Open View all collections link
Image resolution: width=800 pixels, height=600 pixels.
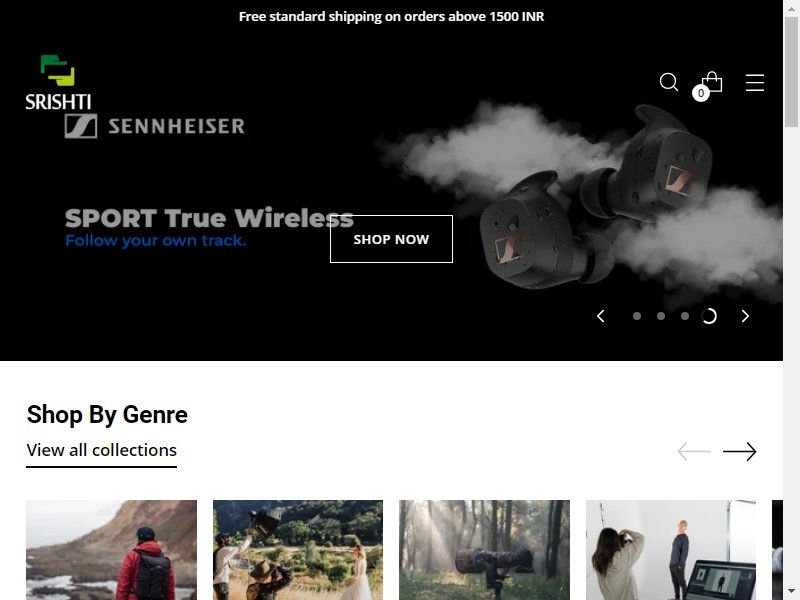(102, 451)
